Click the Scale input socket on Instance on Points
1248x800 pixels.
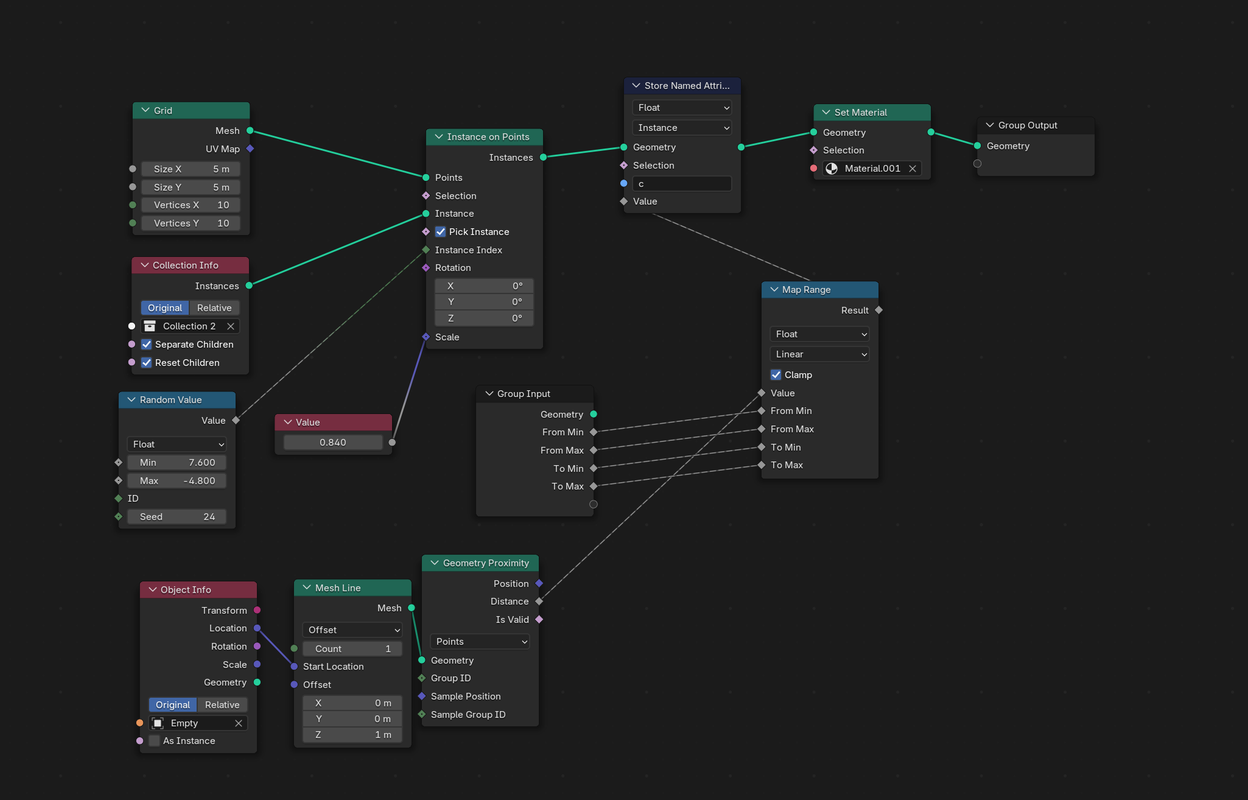coord(426,337)
